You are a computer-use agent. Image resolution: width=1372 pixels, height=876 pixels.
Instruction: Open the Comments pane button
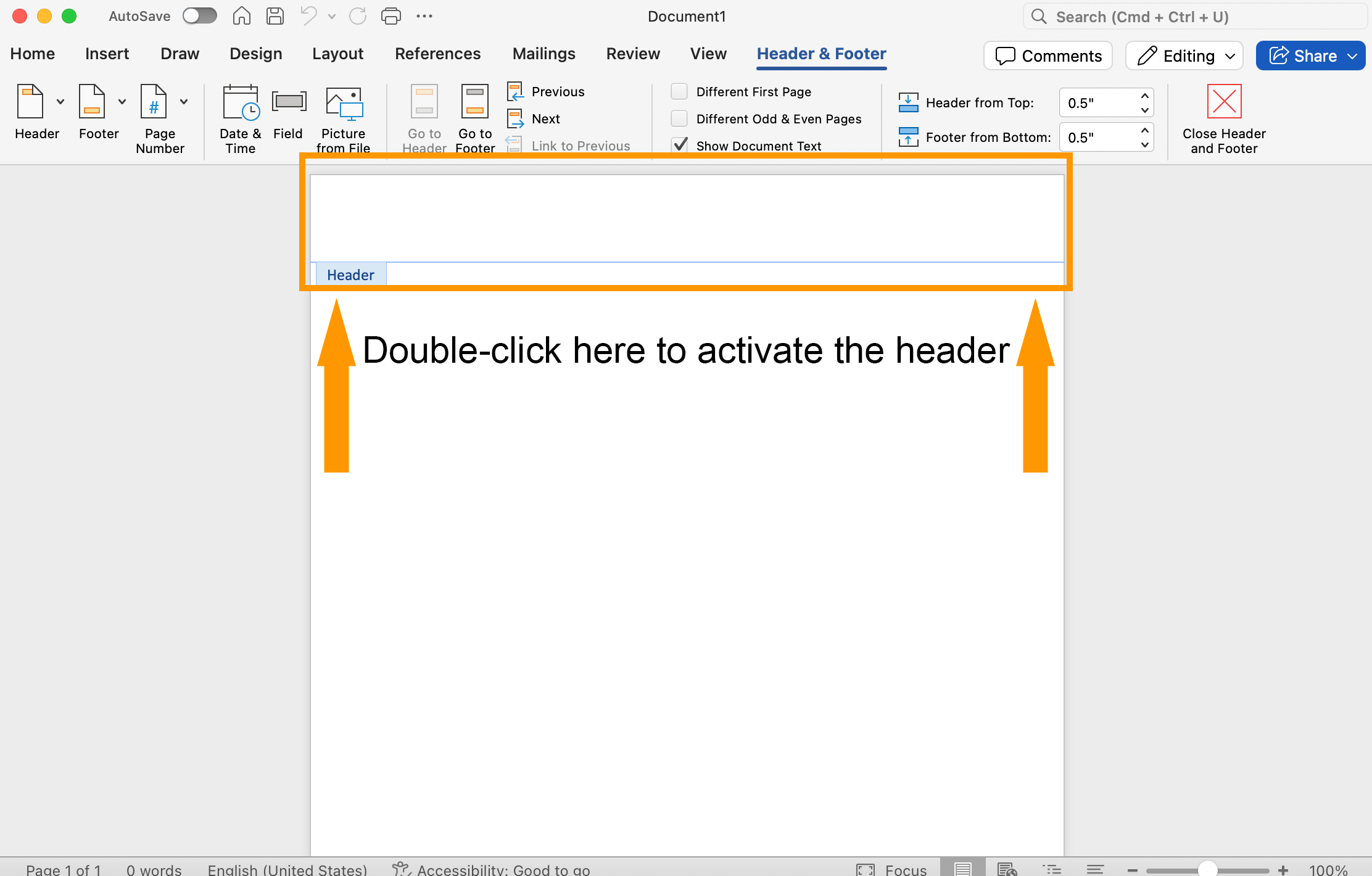point(1048,56)
